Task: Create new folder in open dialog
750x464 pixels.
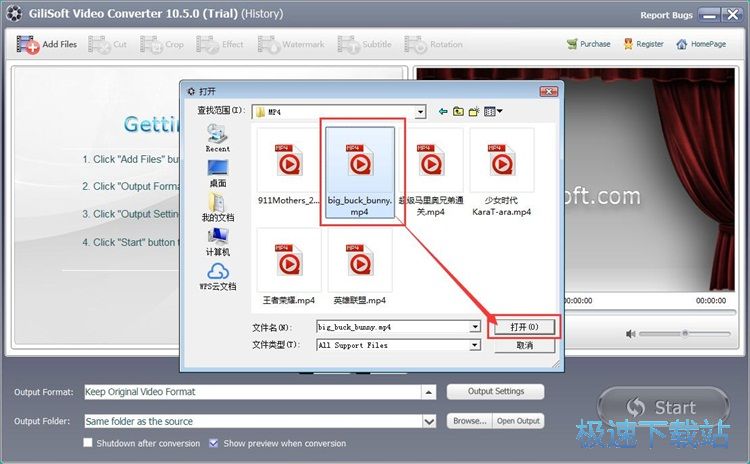Action: pos(474,111)
